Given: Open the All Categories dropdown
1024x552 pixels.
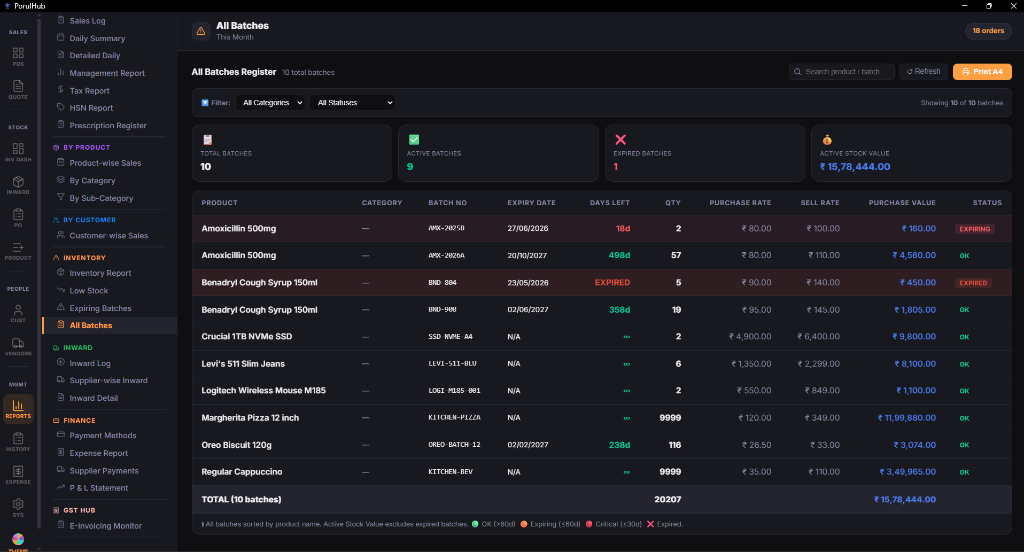Looking at the screenshot, I should tap(270, 103).
